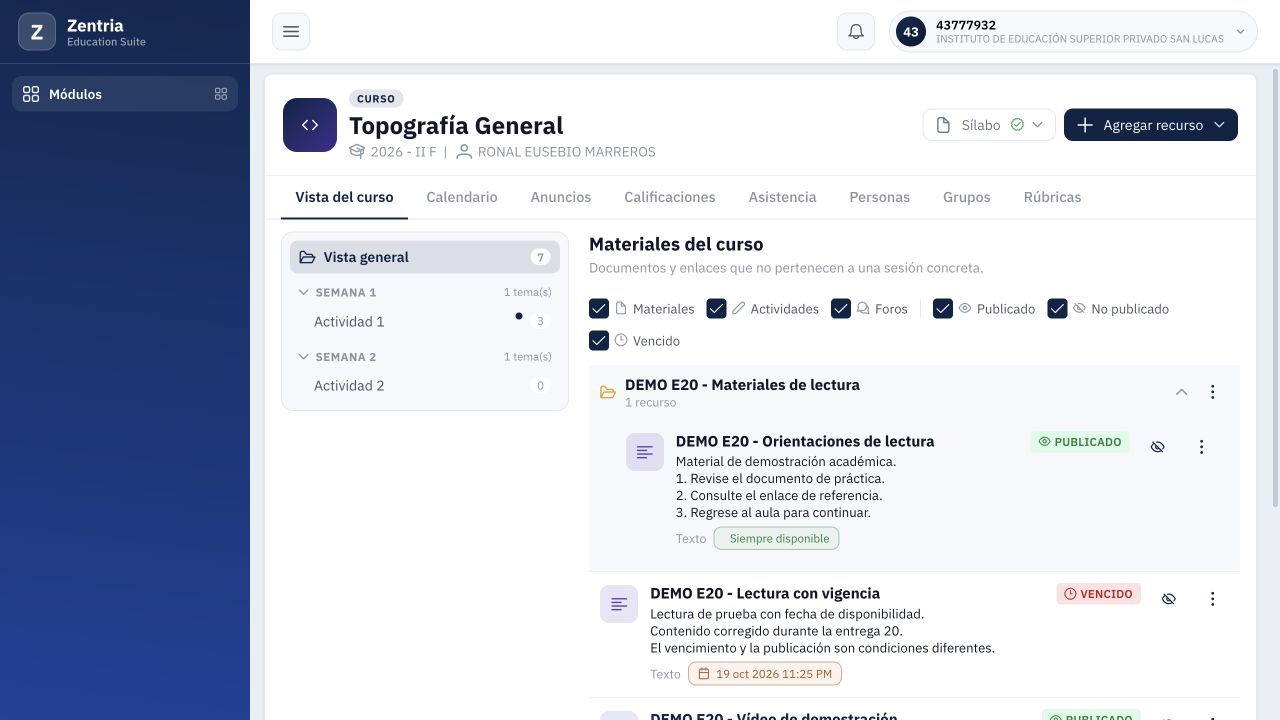Open the Rúbricas tab
Image resolution: width=1280 pixels, height=720 pixels.
pyautogui.click(x=1052, y=197)
